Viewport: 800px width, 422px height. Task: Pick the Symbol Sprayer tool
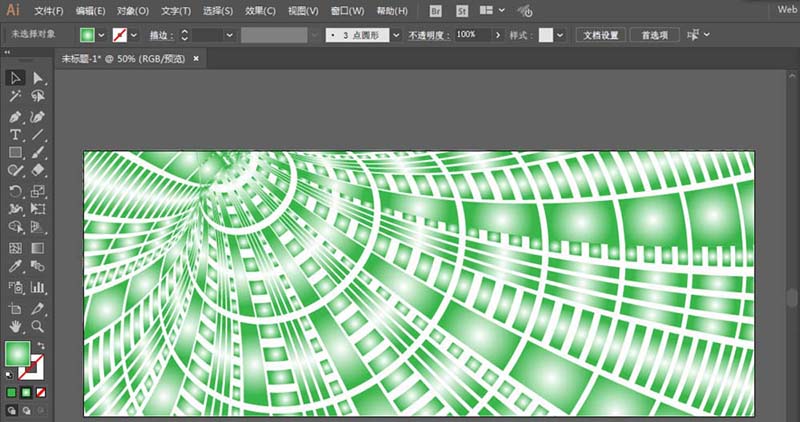click(x=15, y=287)
